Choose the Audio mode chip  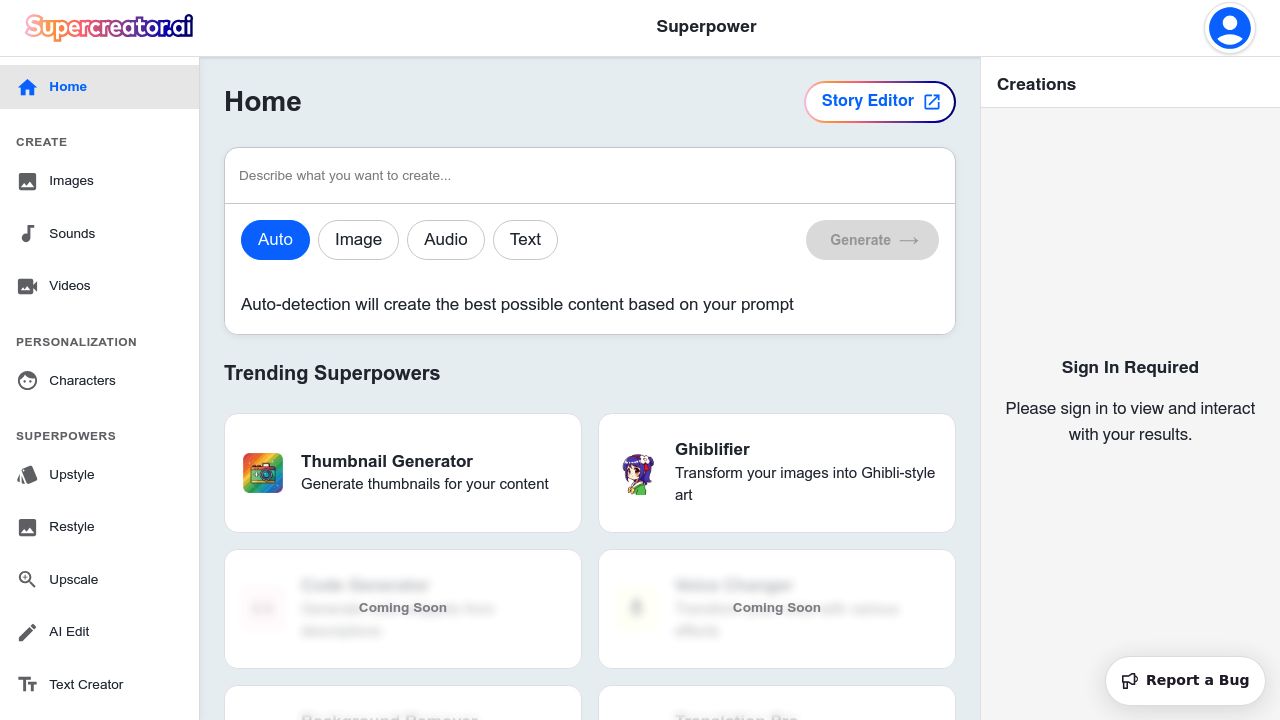pos(445,240)
